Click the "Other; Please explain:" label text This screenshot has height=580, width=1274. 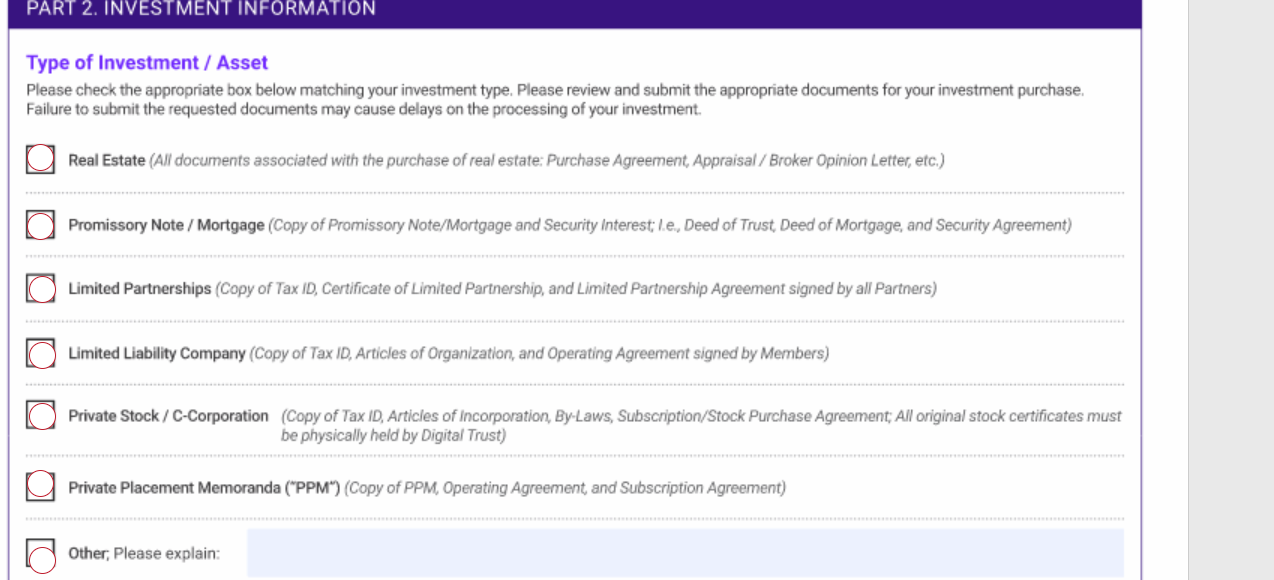(144, 553)
